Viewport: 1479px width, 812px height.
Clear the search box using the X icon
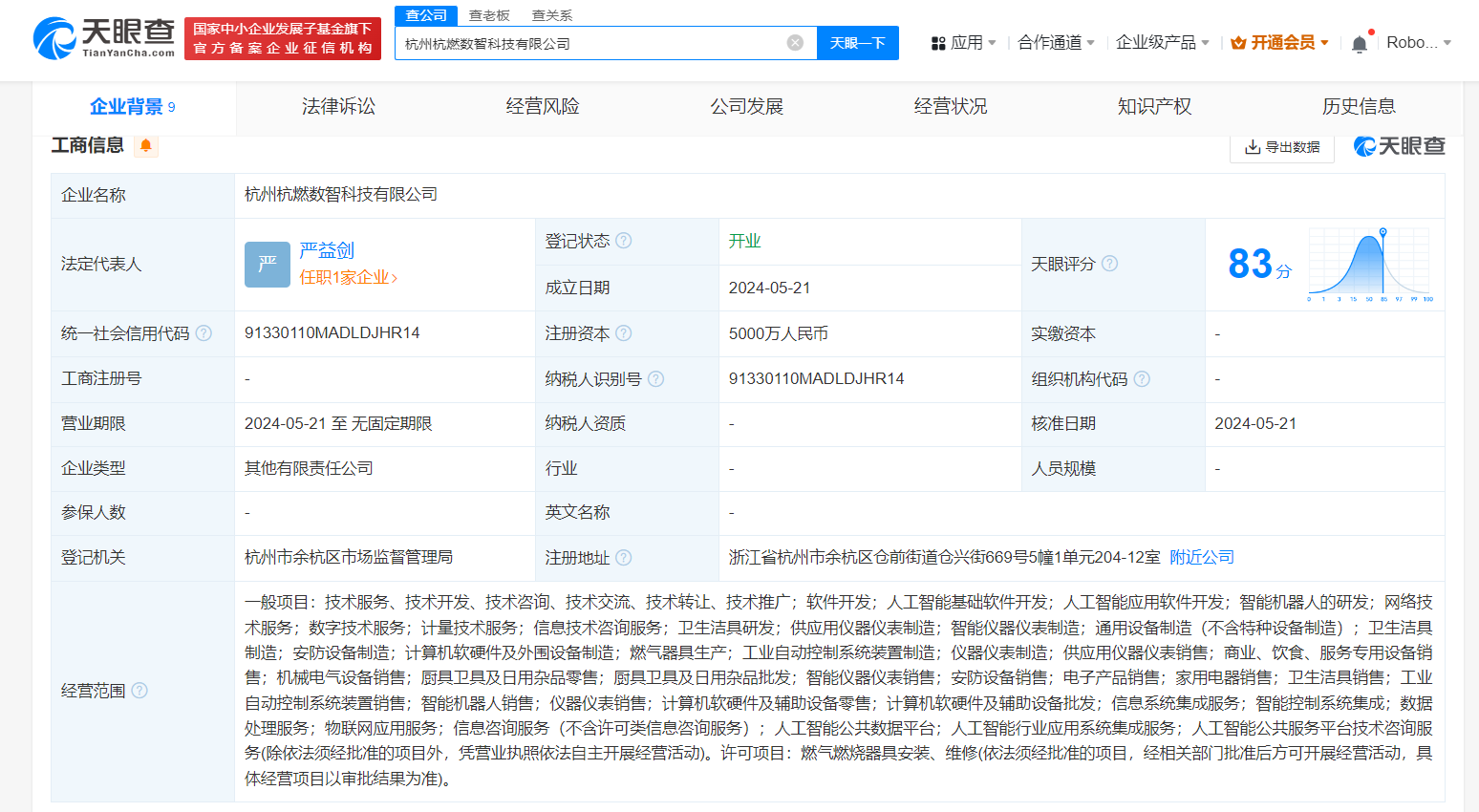coord(794,42)
